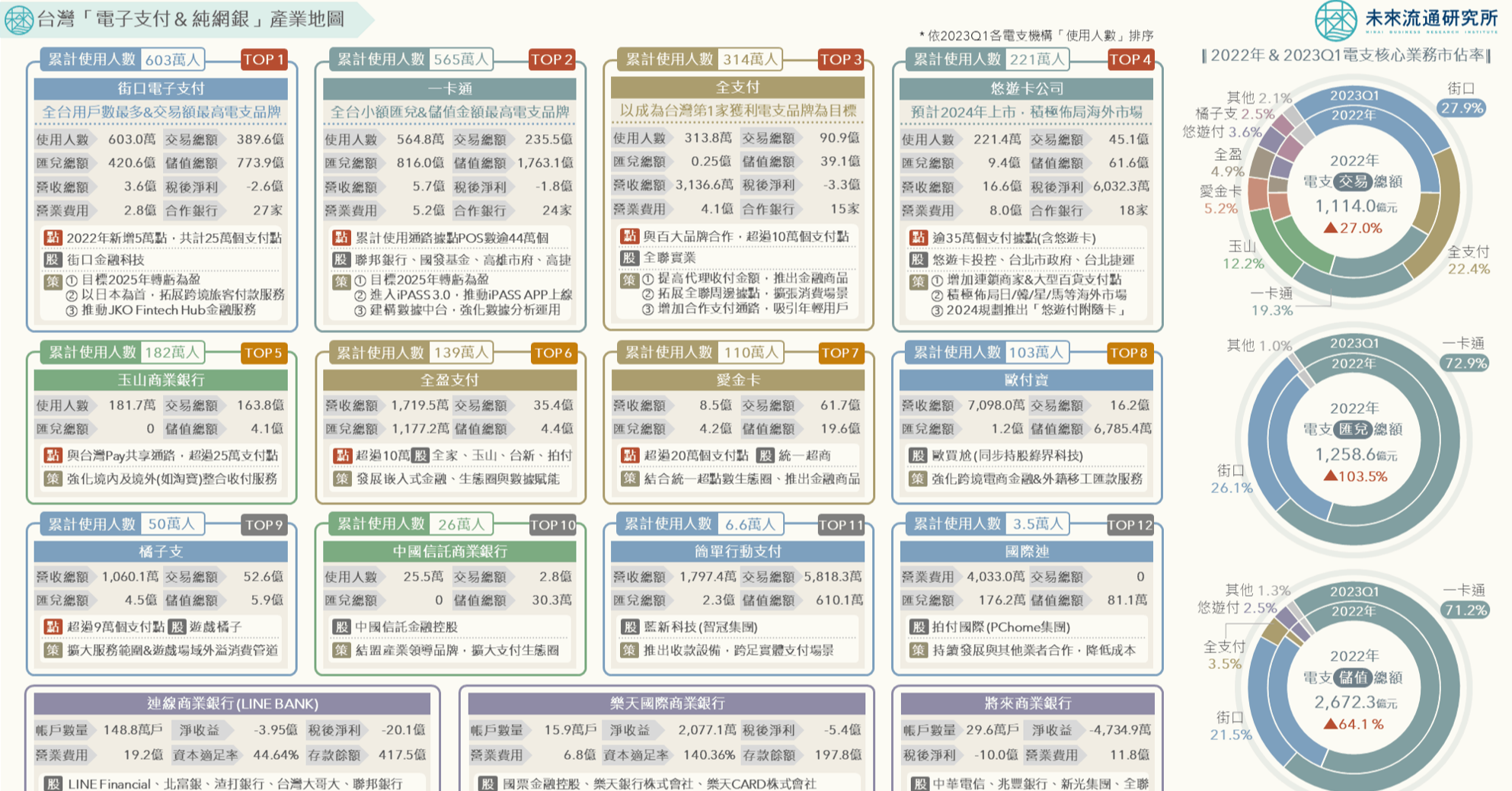This screenshot has width=1512, height=791.
Task: Click the 股 icon beside LINE Financial
Action: 53,783
